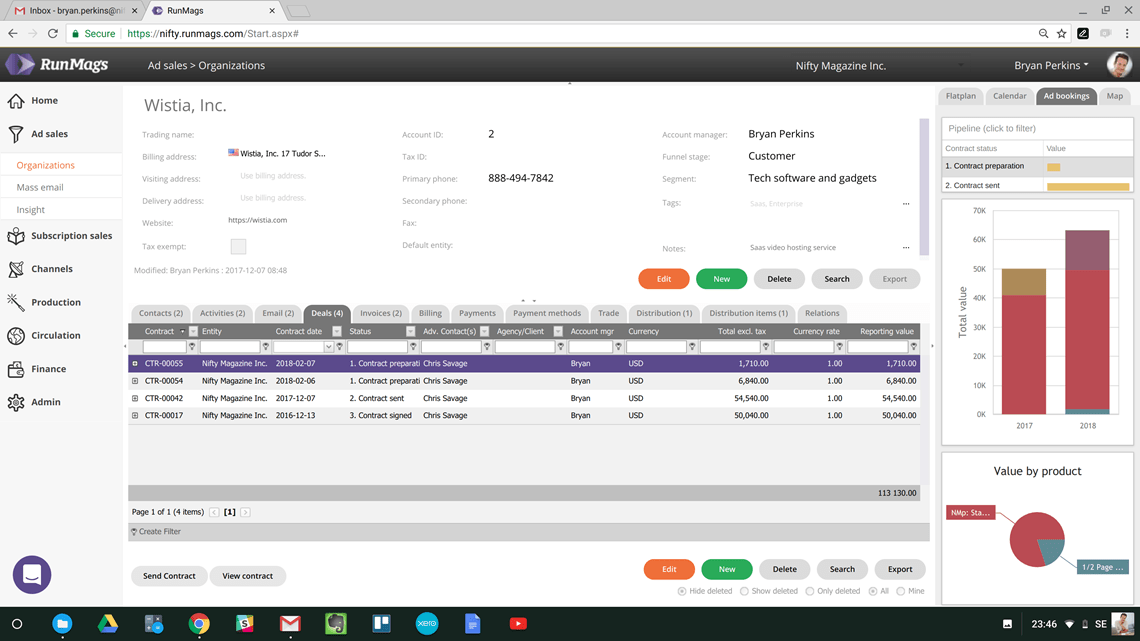Screen dimensions: 1140x641
Task: Click the Contract column filter field
Action: point(164,347)
